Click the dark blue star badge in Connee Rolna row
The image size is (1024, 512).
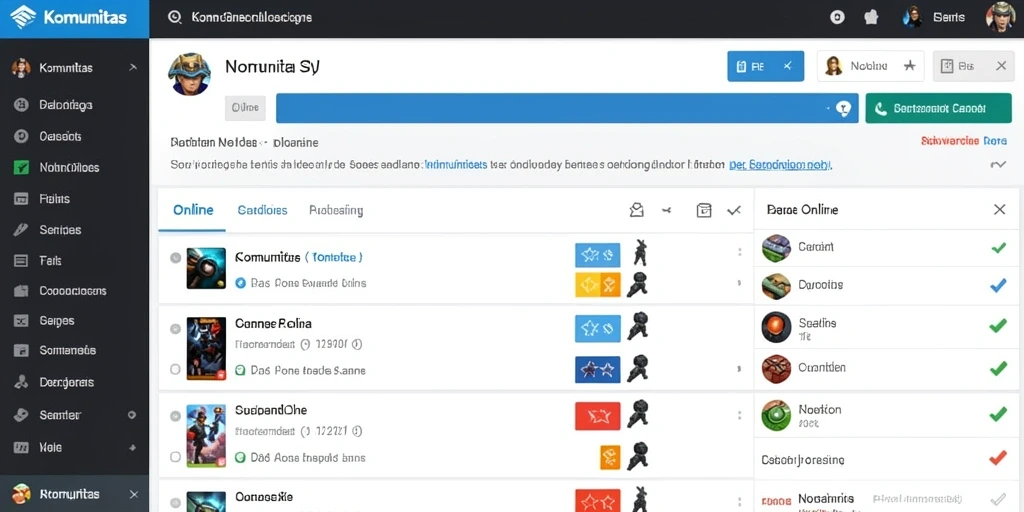[x=598, y=370]
